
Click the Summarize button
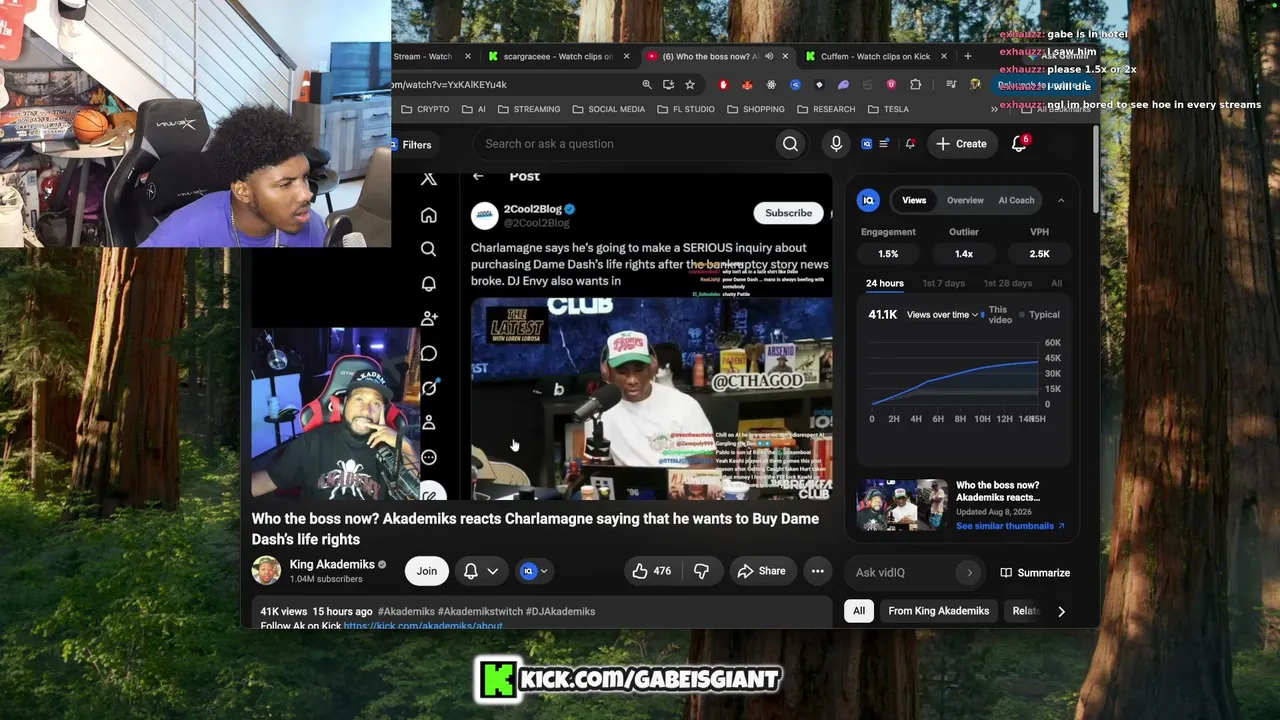click(1035, 573)
